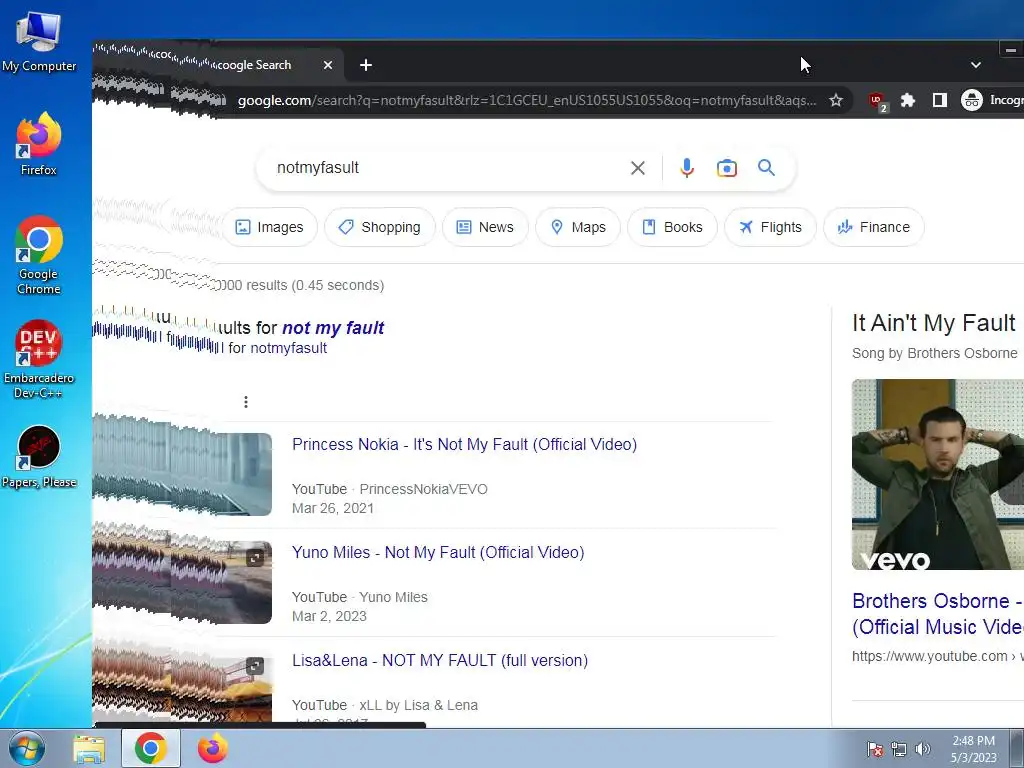
Task: Open the three-dot options for video results
Action: [246, 402]
